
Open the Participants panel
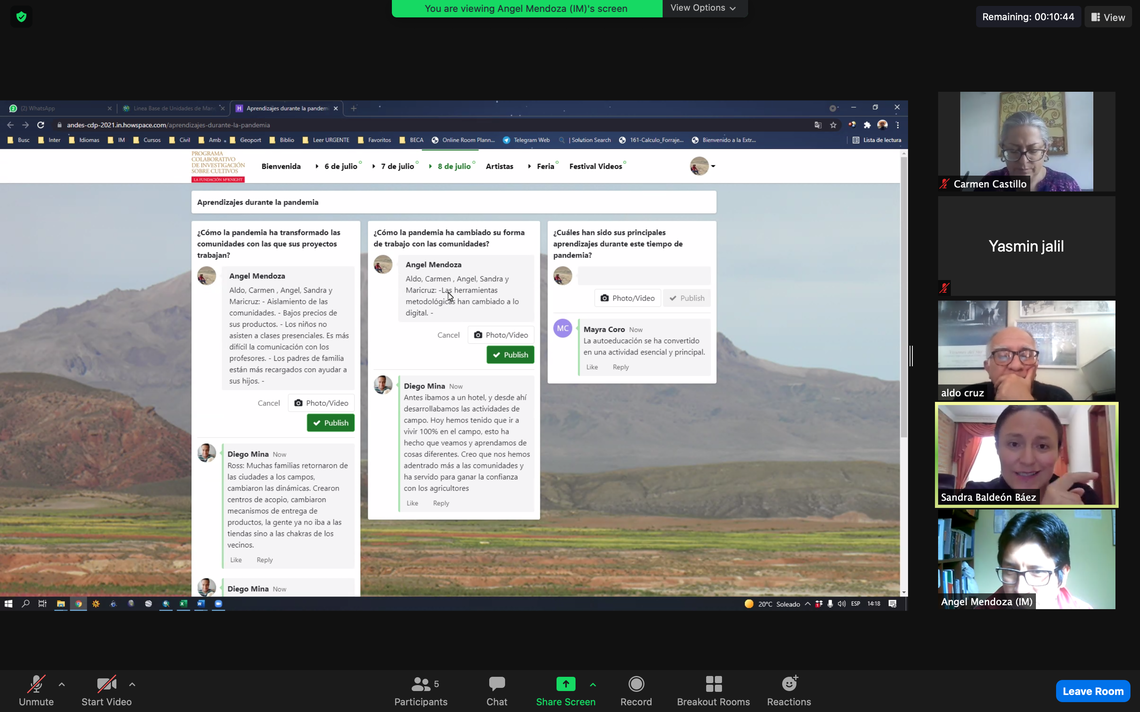(x=420, y=690)
